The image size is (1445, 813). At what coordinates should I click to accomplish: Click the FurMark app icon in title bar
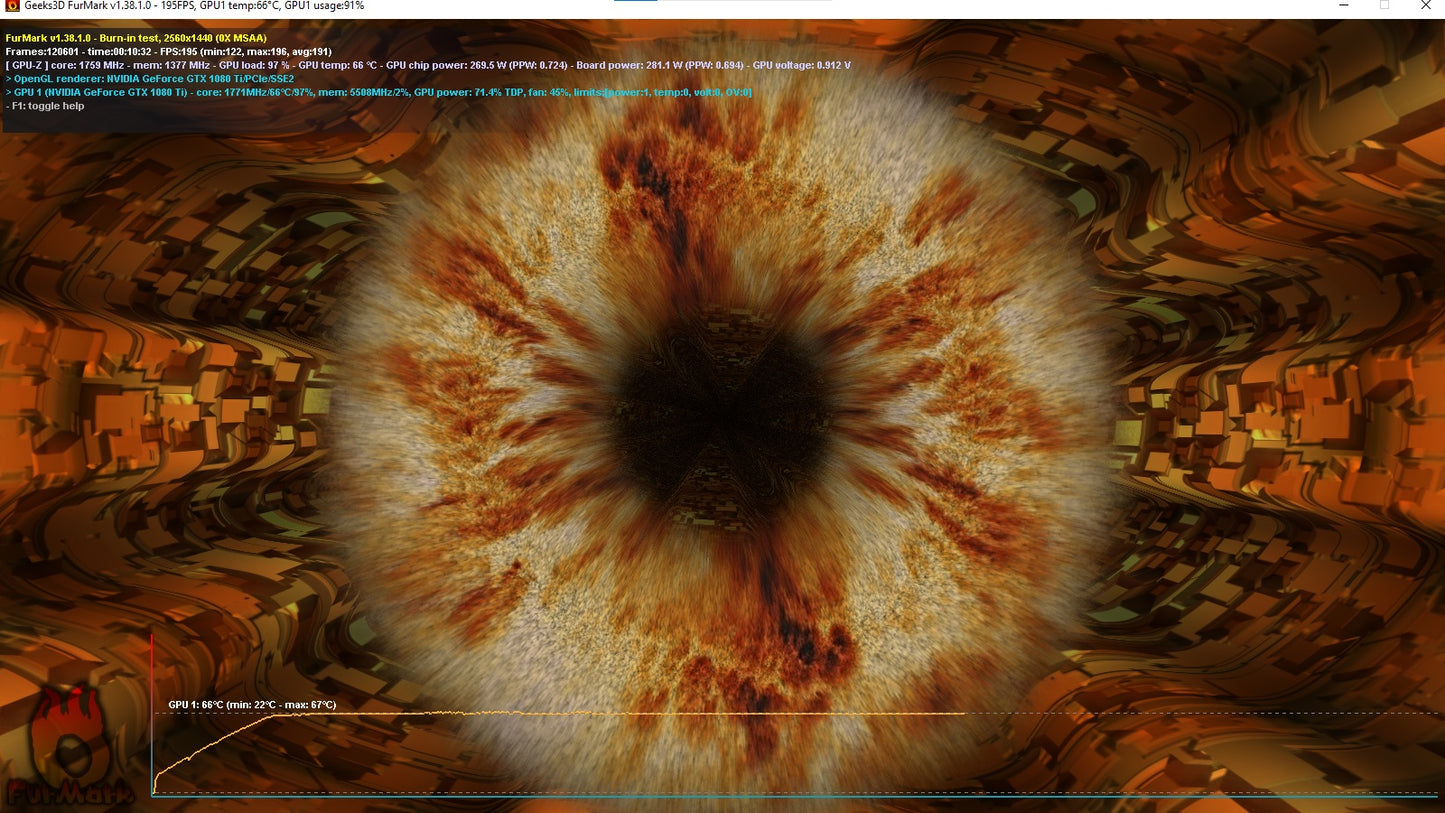point(11,6)
